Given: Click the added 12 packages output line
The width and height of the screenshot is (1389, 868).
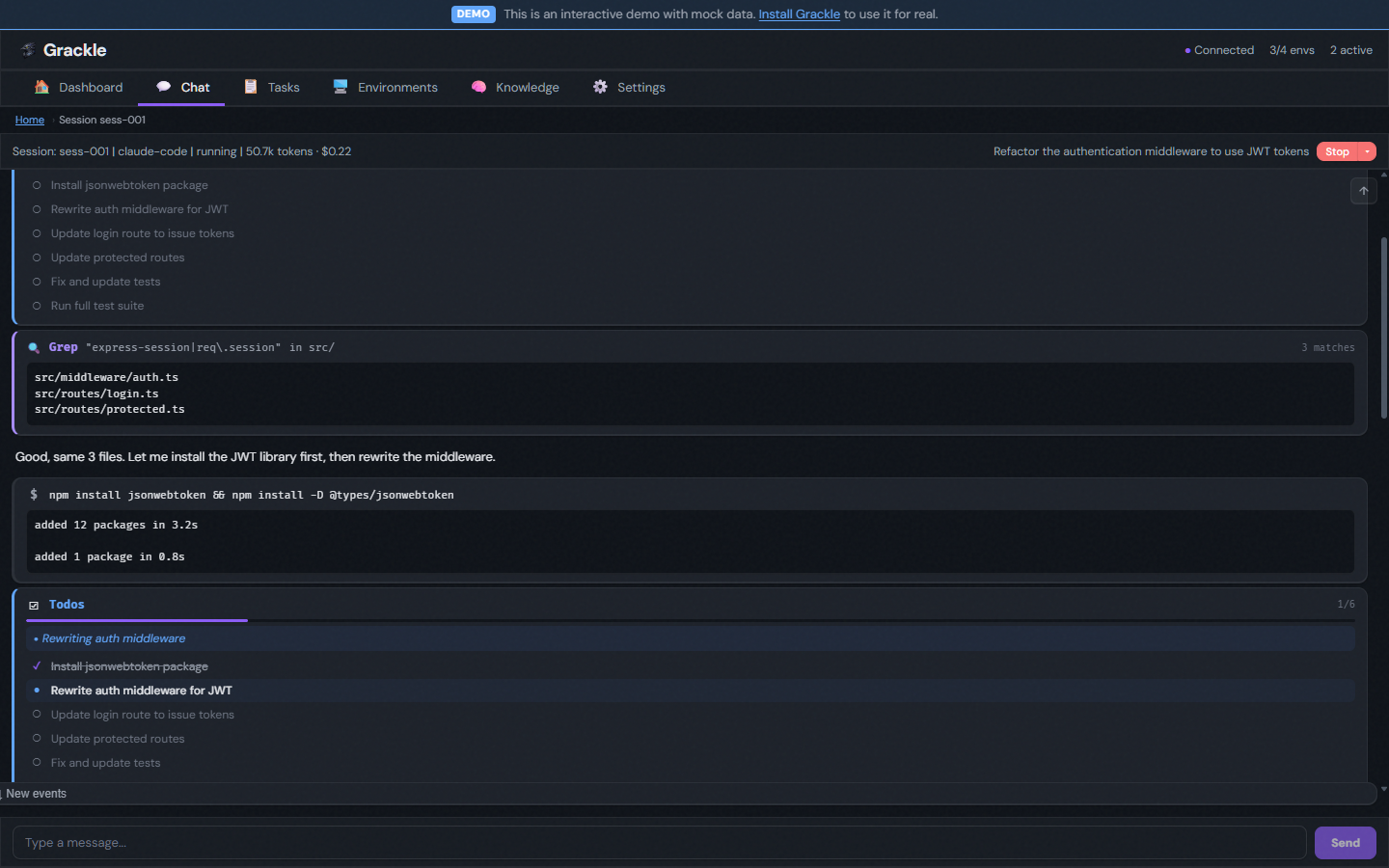Looking at the screenshot, I should point(116,525).
